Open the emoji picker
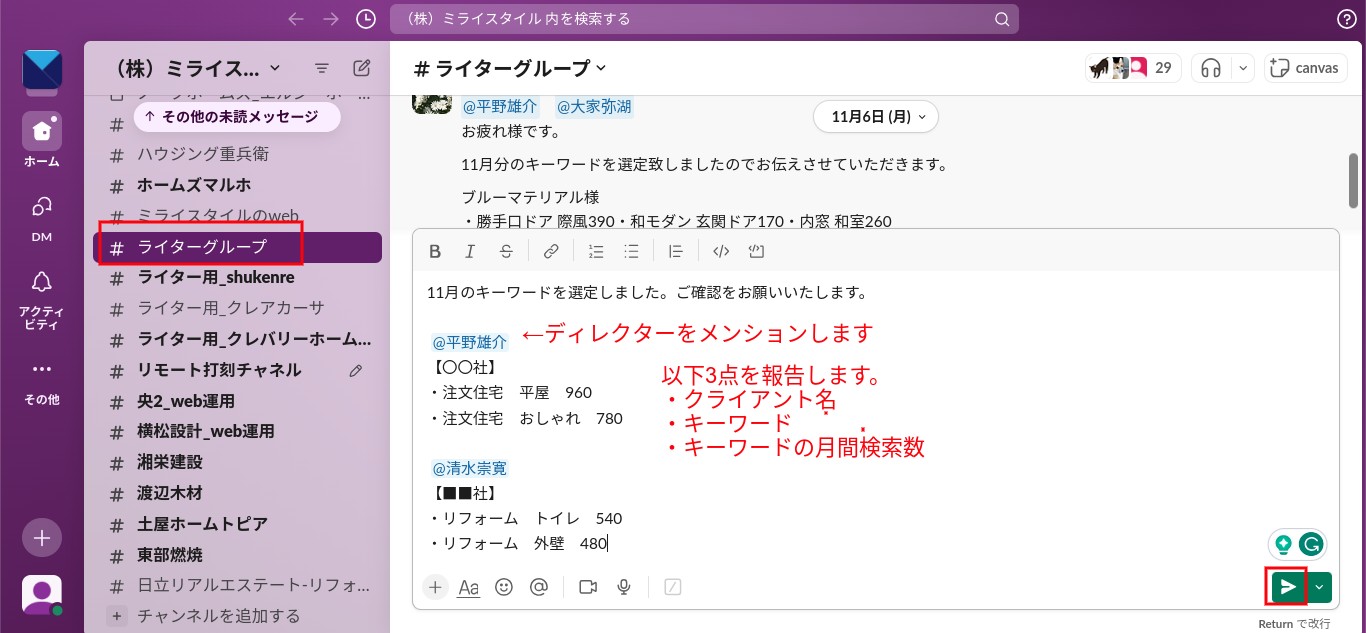The height and width of the screenshot is (633, 1366). (x=504, y=587)
